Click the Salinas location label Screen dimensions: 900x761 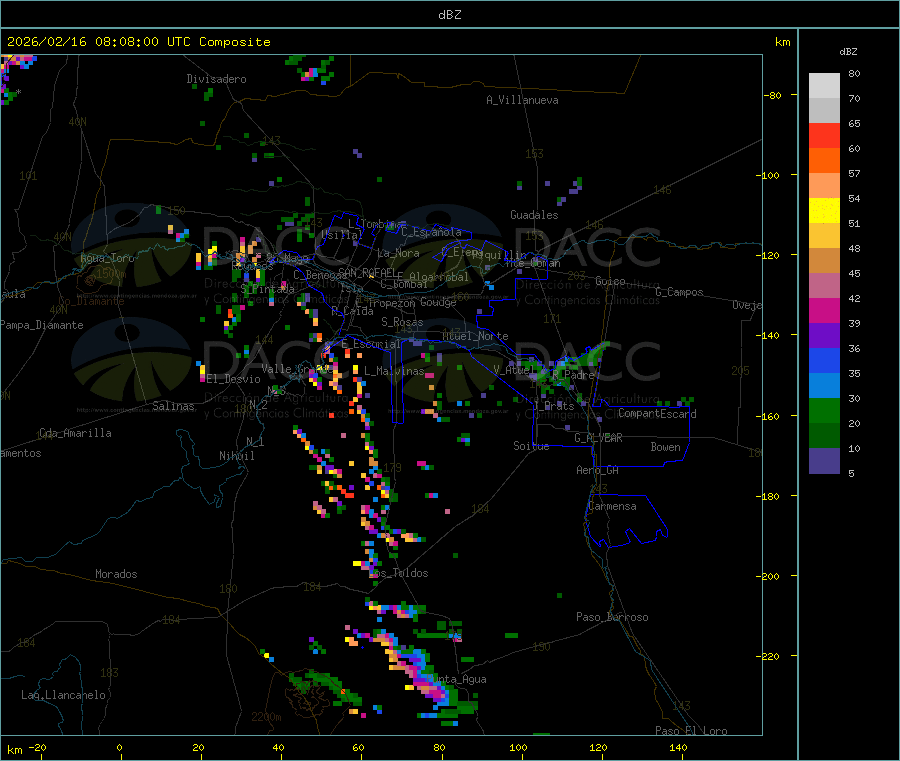[173, 406]
